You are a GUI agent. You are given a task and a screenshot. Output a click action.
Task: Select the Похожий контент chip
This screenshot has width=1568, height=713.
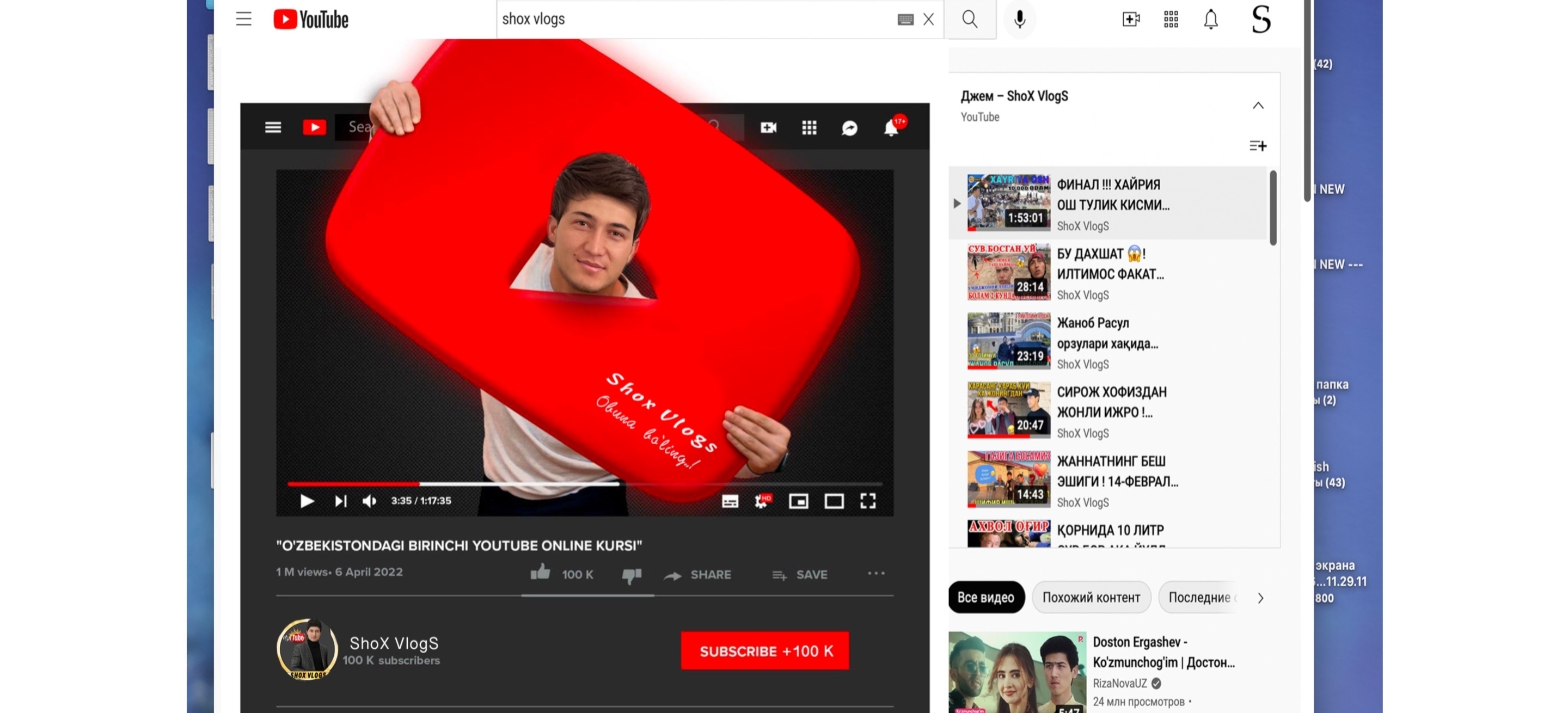coord(1091,598)
